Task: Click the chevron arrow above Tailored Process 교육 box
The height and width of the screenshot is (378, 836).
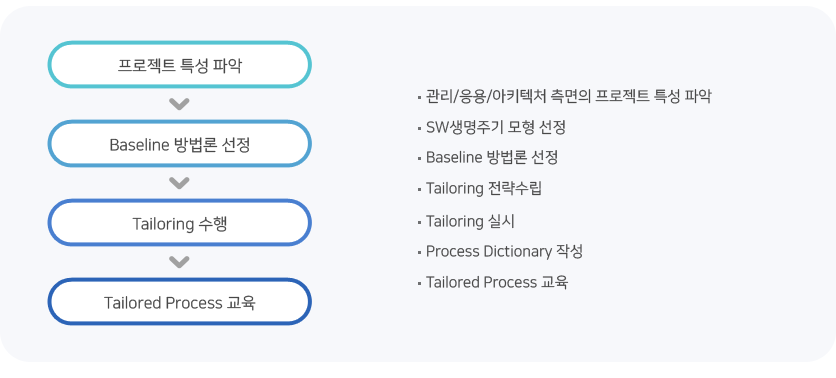Action: tap(179, 262)
